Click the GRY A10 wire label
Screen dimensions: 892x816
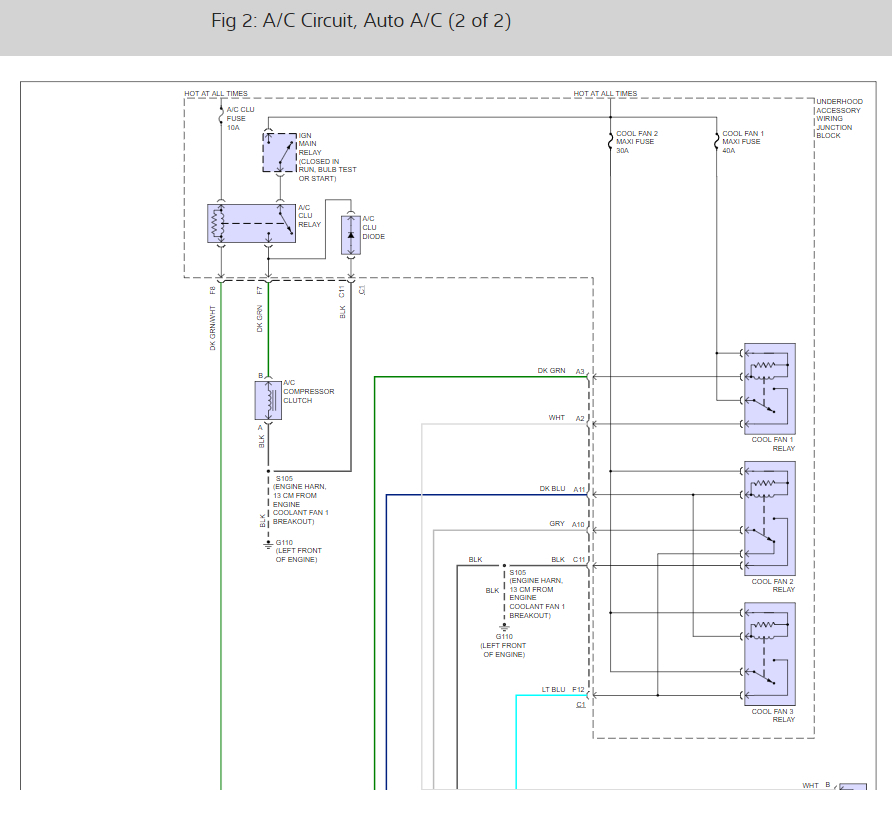click(x=557, y=524)
